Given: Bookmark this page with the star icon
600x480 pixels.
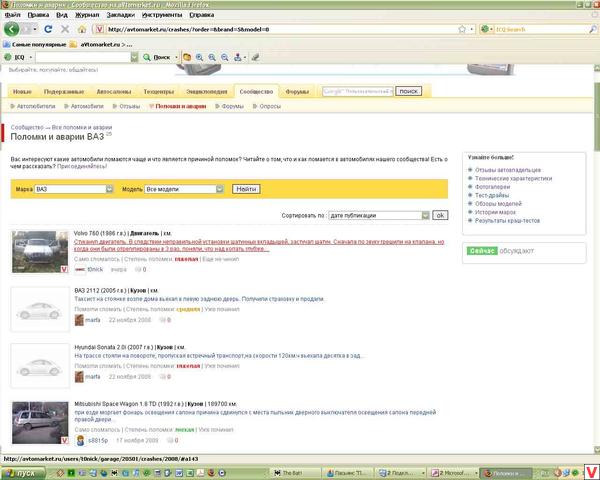Looking at the screenshot, I should [462, 29].
